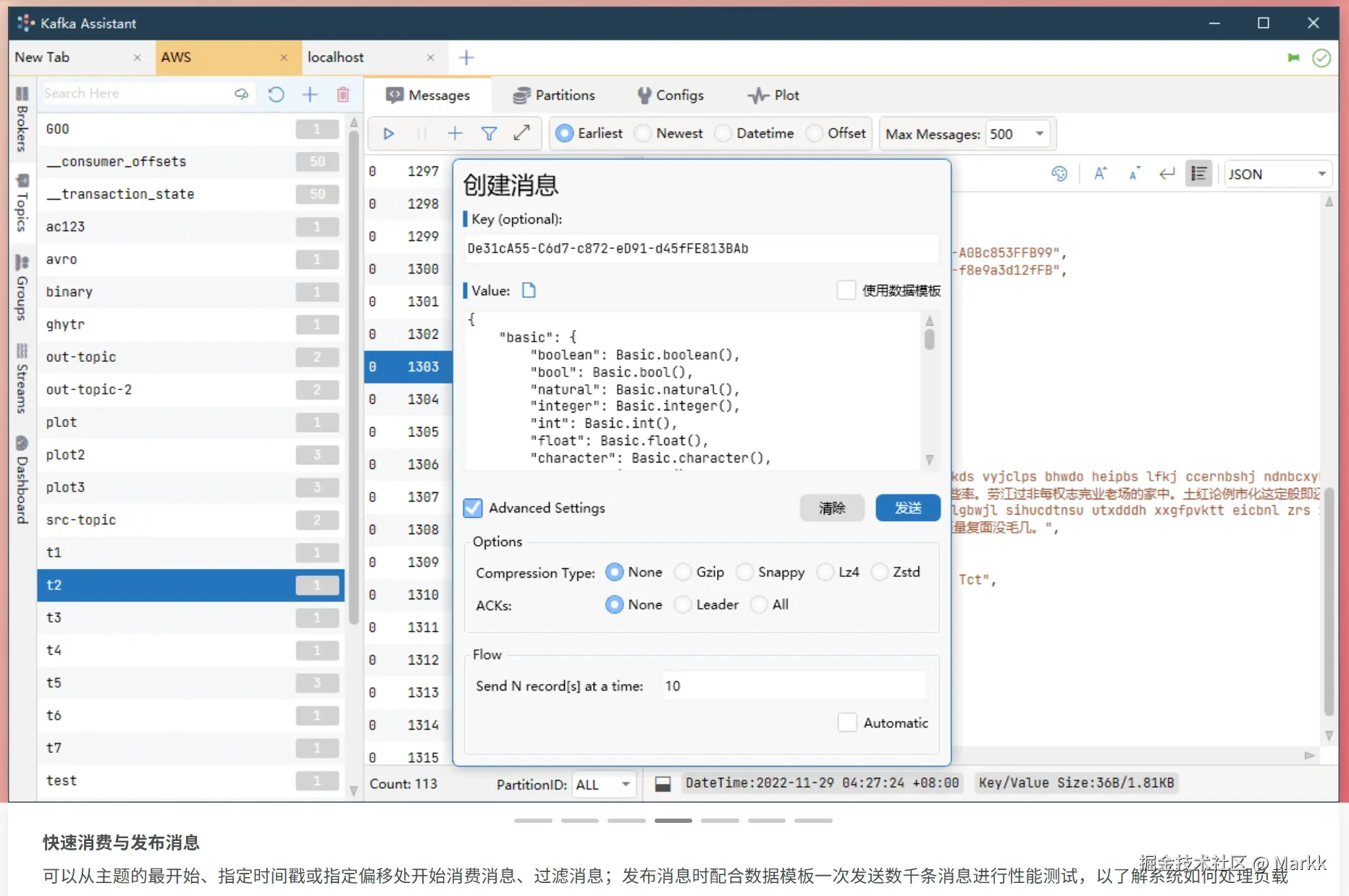Click the file icon next to Value
Image resolution: width=1349 pixels, height=896 pixels.
529,290
